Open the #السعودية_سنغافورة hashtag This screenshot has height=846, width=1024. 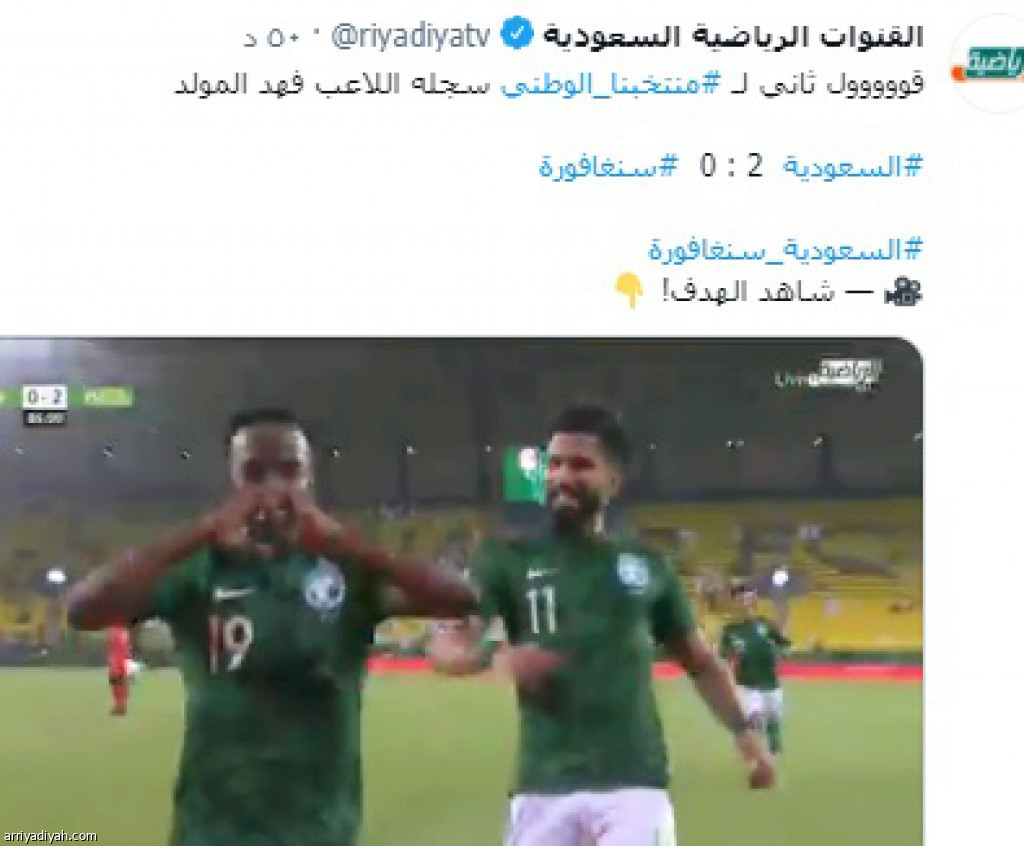point(786,250)
